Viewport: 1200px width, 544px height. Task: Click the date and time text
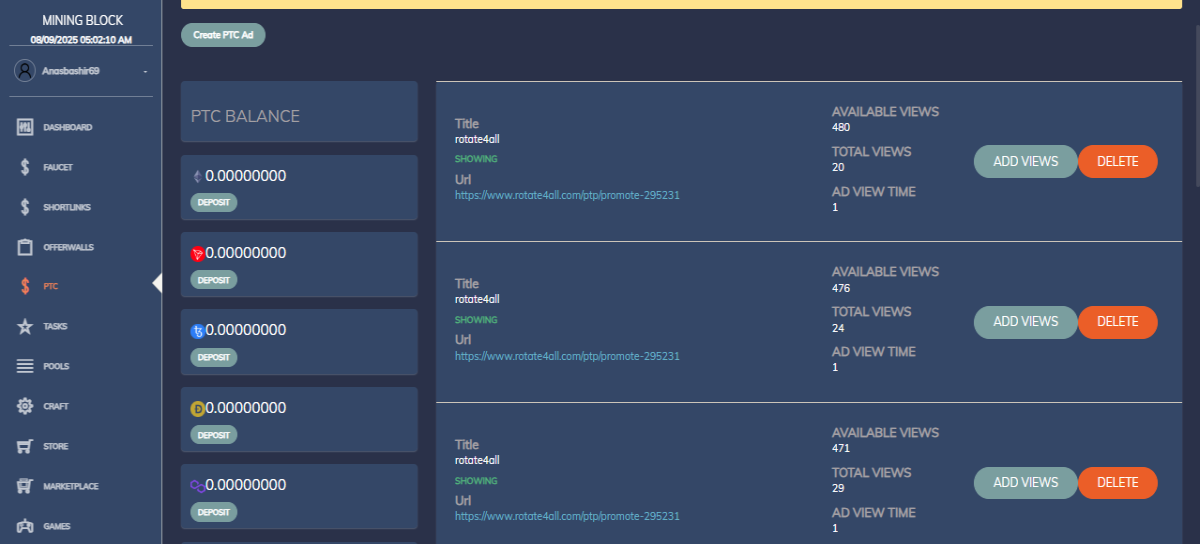(81, 40)
